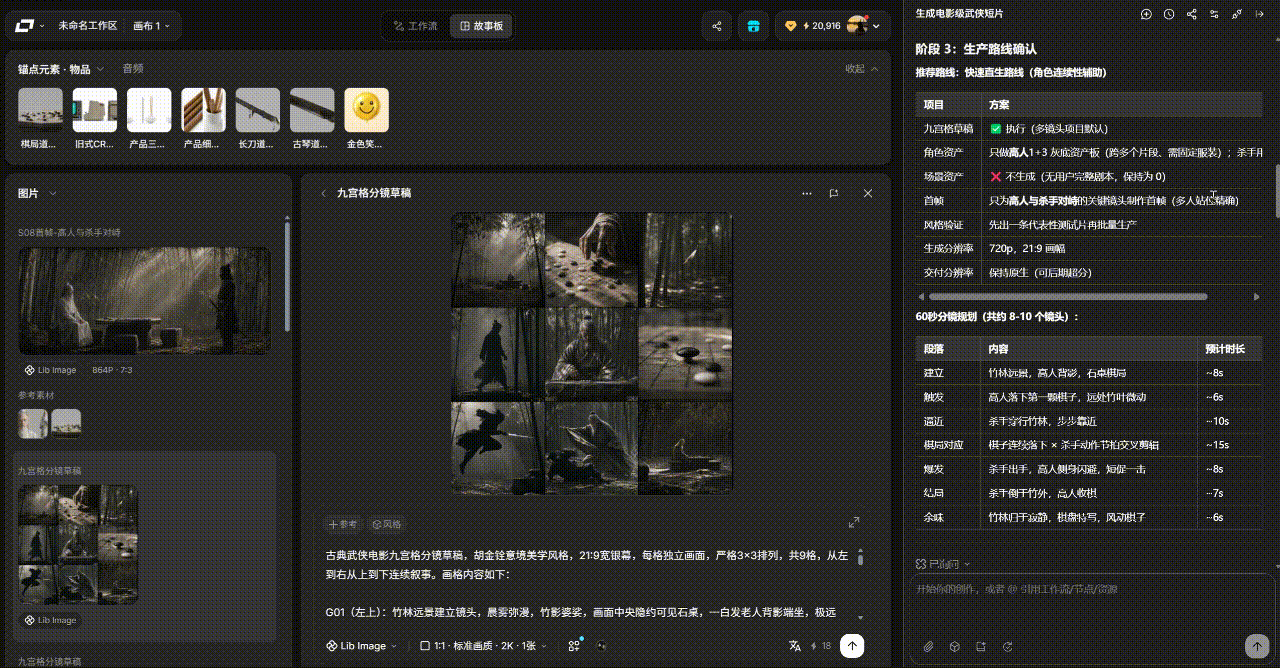Open the 九宫格分镜草稿 thumbnail in left list
1280x668 pixels.
[x=78, y=544]
